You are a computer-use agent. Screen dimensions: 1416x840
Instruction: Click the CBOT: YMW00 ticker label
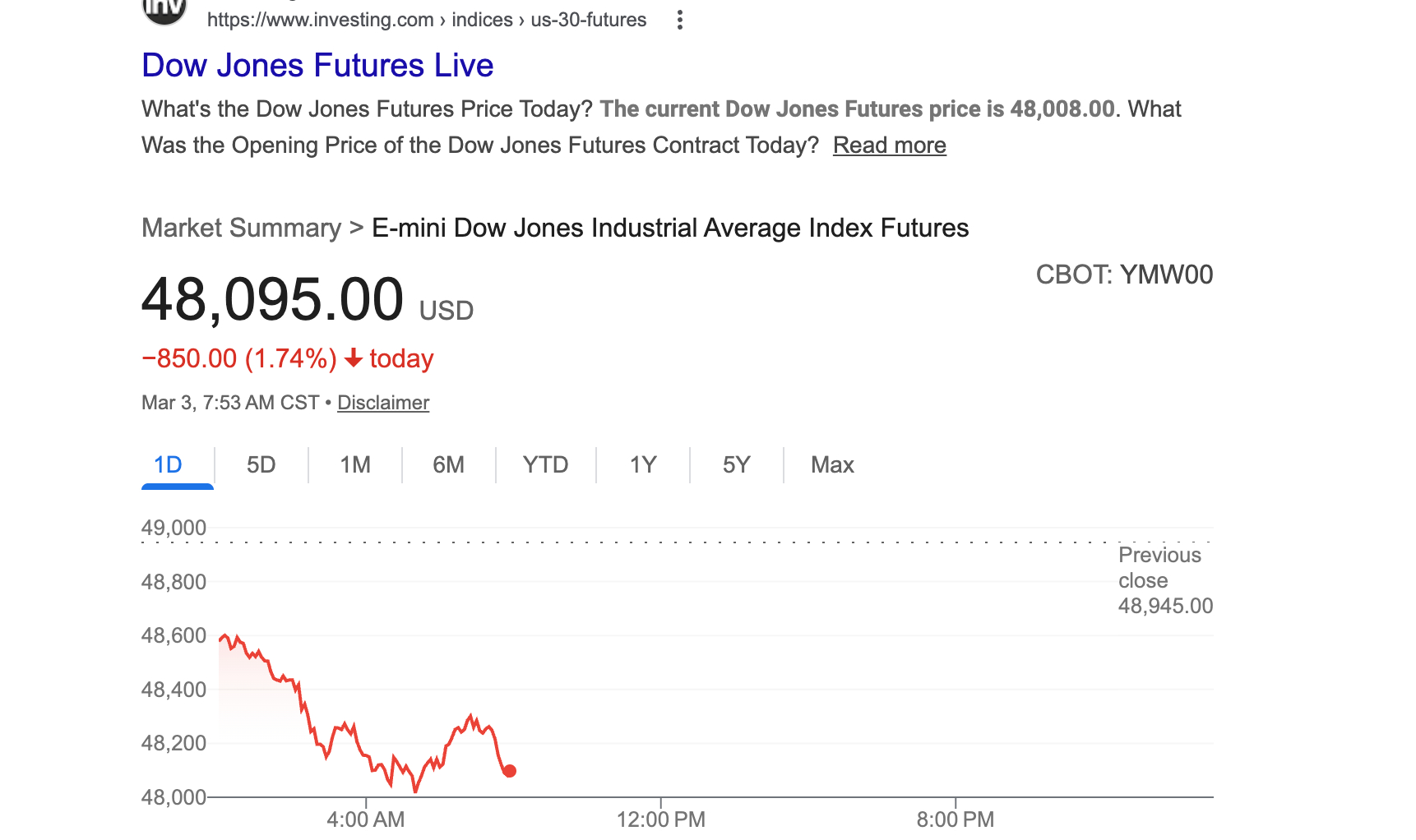[1124, 275]
